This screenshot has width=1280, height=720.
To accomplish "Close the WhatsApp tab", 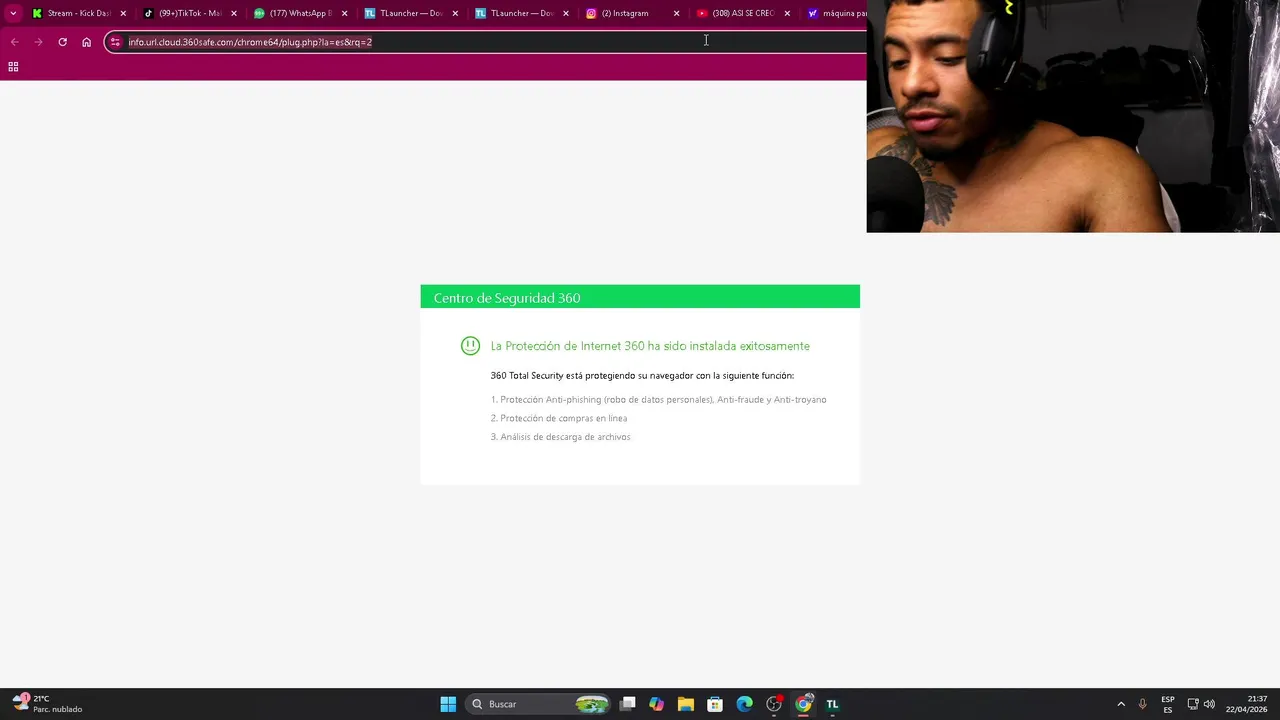I will pyautogui.click(x=345, y=13).
